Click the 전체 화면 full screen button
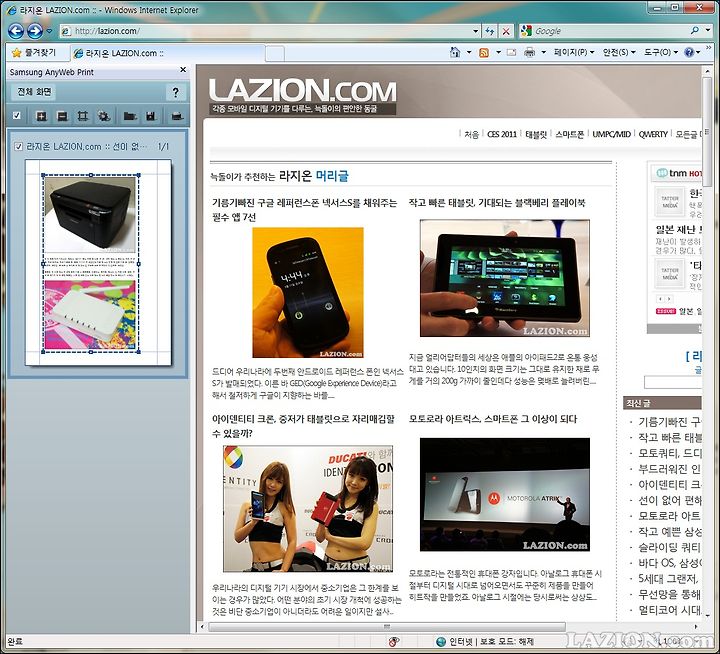The image size is (720, 654). (x=34, y=92)
